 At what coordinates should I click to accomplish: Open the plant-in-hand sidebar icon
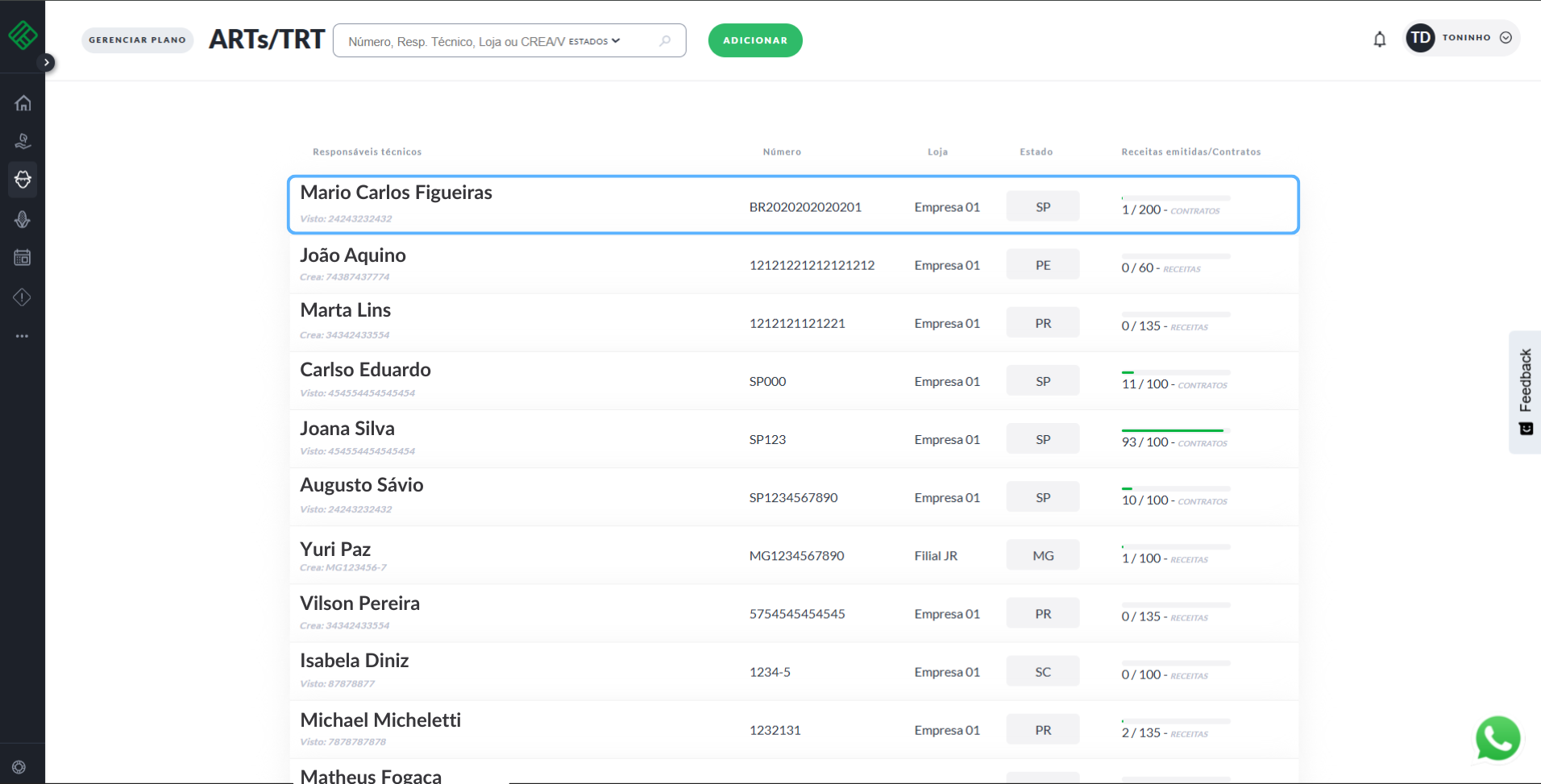[23, 142]
